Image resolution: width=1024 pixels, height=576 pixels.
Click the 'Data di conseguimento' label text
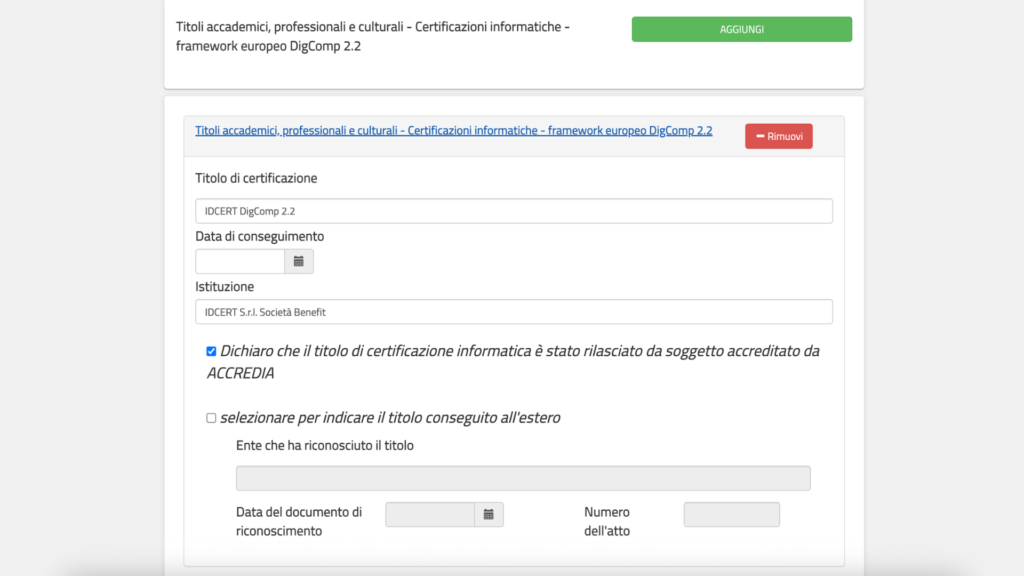click(x=259, y=236)
